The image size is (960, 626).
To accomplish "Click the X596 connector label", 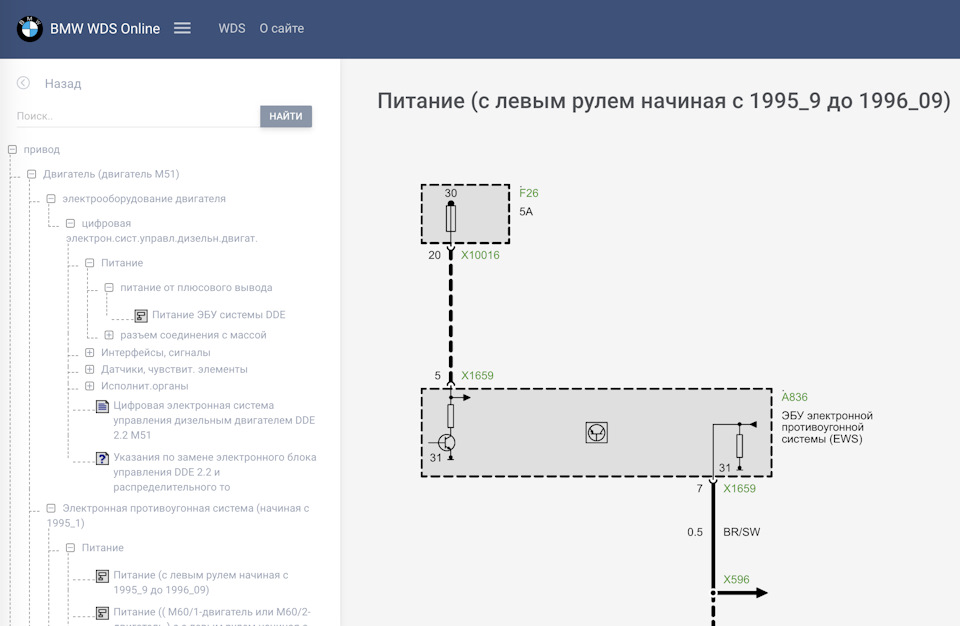I will pos(736,579).
